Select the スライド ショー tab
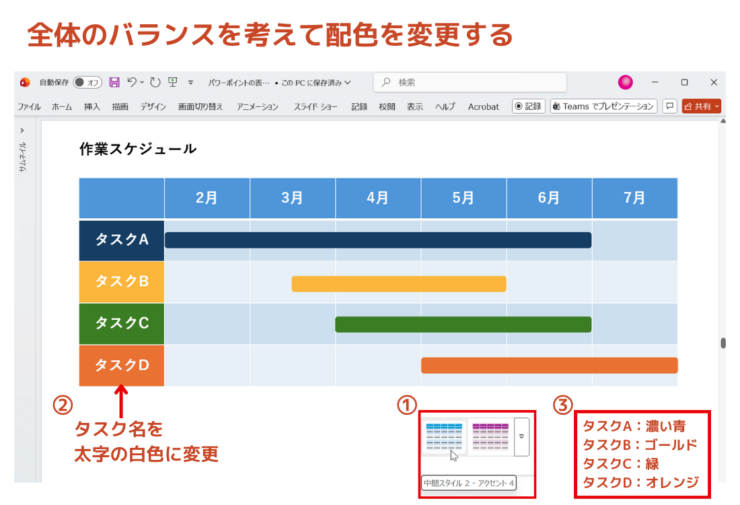Image resolution: width=740 pixels, height=505 pixels. (x=315, y=107)
